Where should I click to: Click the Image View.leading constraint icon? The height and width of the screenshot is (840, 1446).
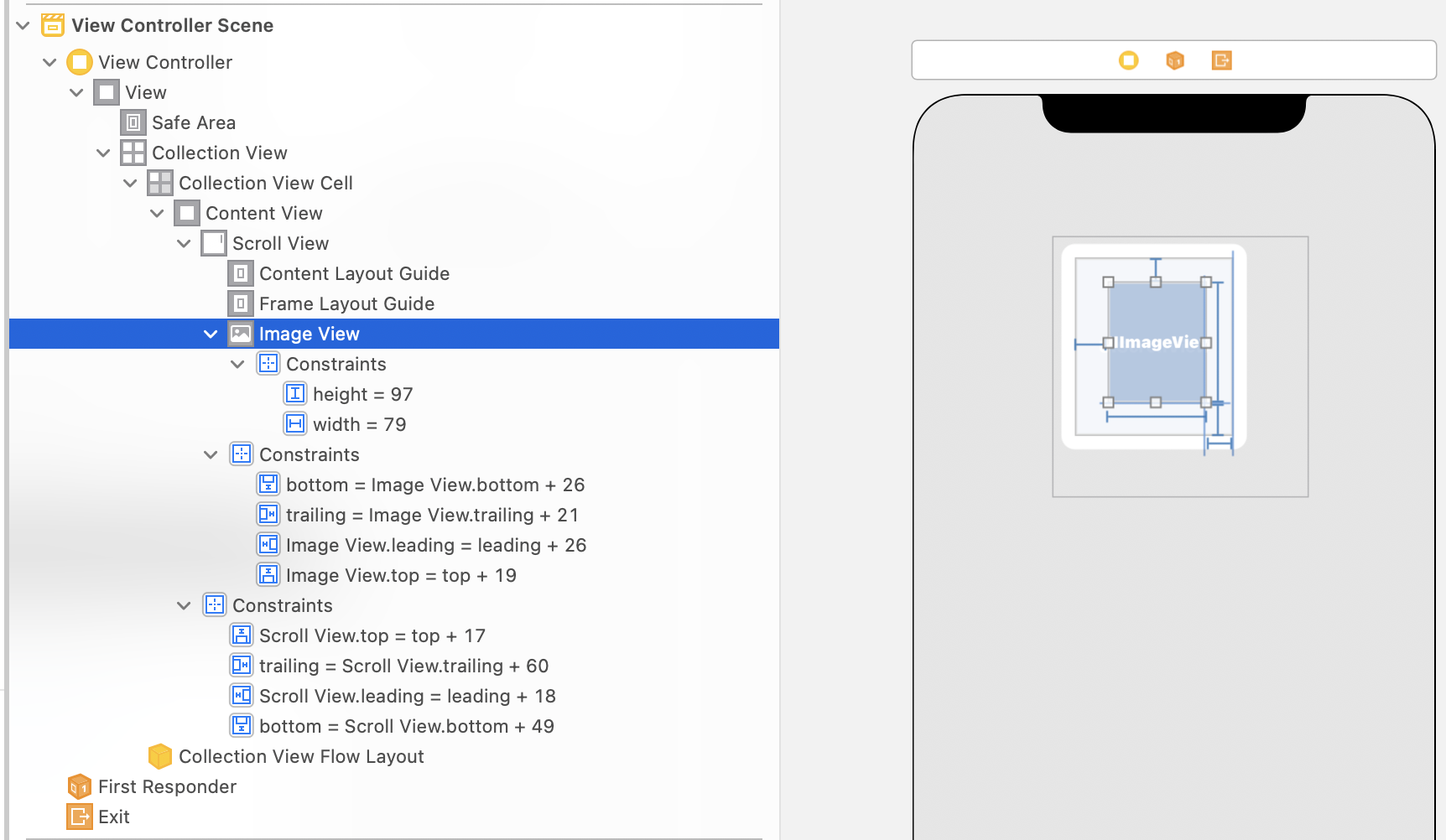coord(268,545)
